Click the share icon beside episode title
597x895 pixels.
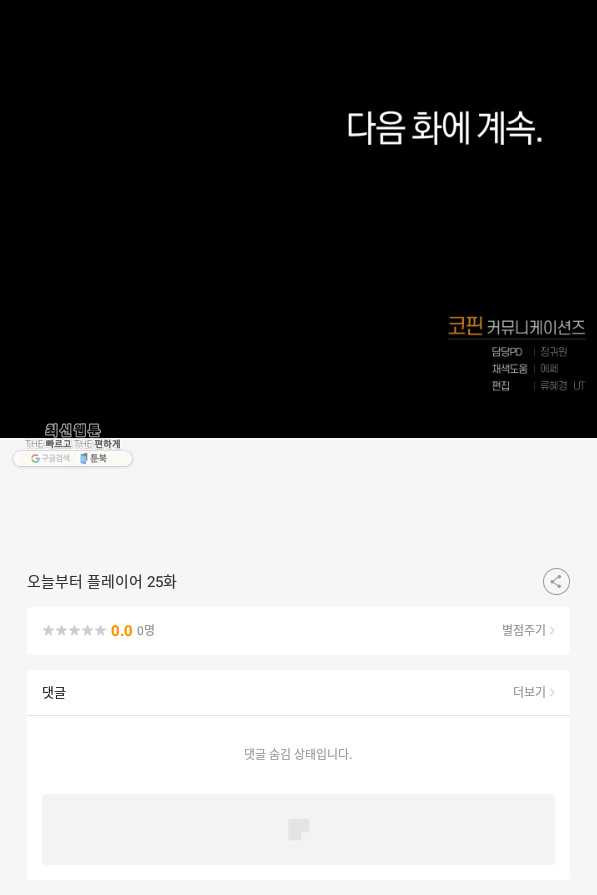(x=556, y=582)
